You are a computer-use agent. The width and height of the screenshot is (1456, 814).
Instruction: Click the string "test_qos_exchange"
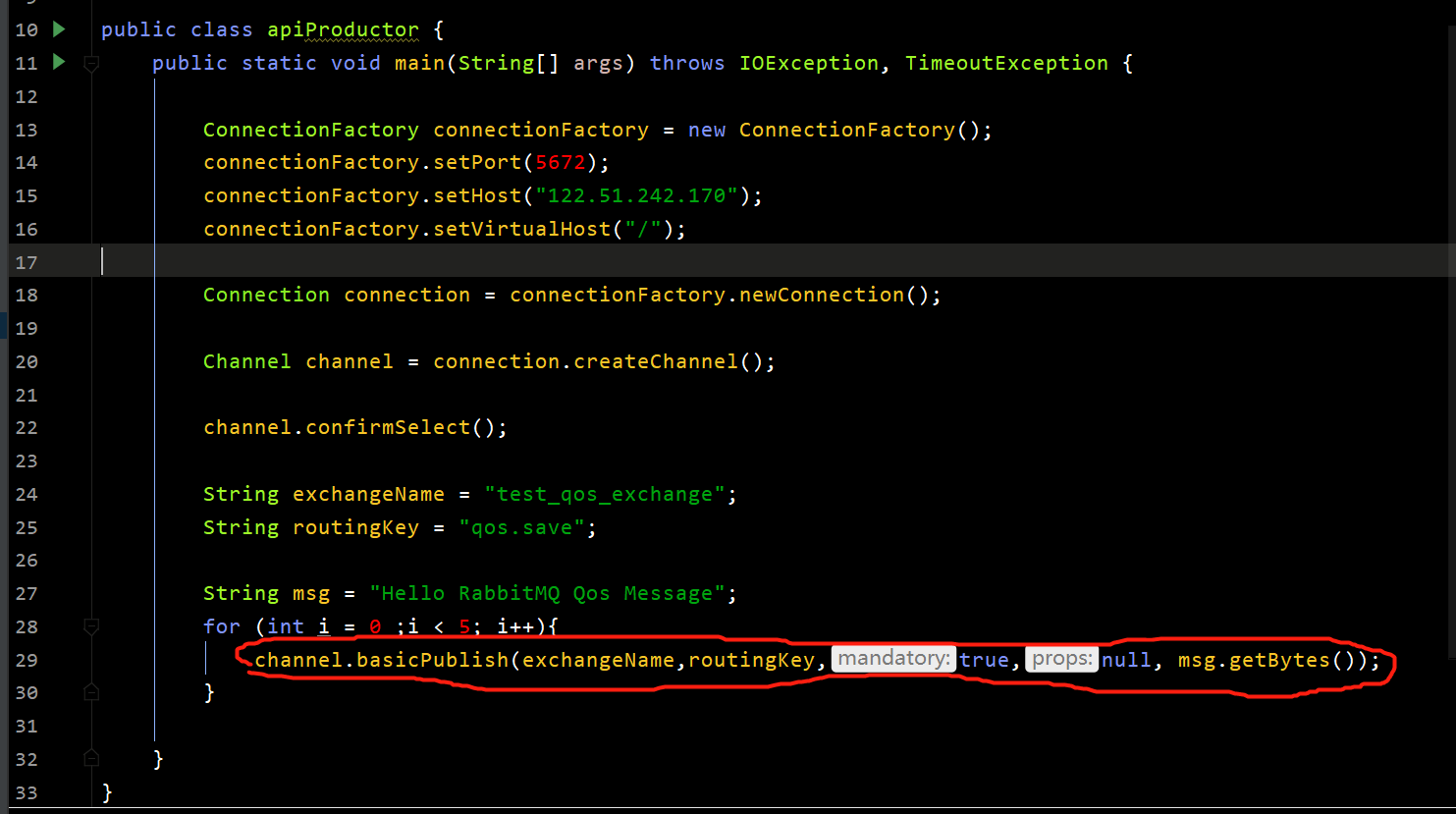[605, 494]
